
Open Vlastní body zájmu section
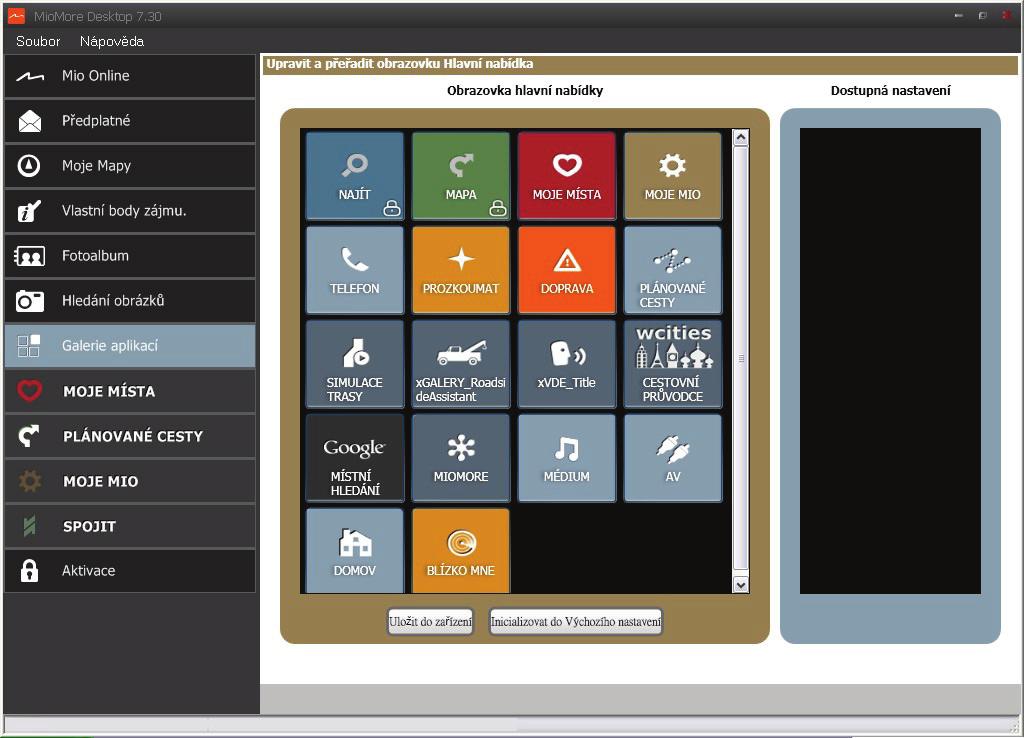[130, 211]
